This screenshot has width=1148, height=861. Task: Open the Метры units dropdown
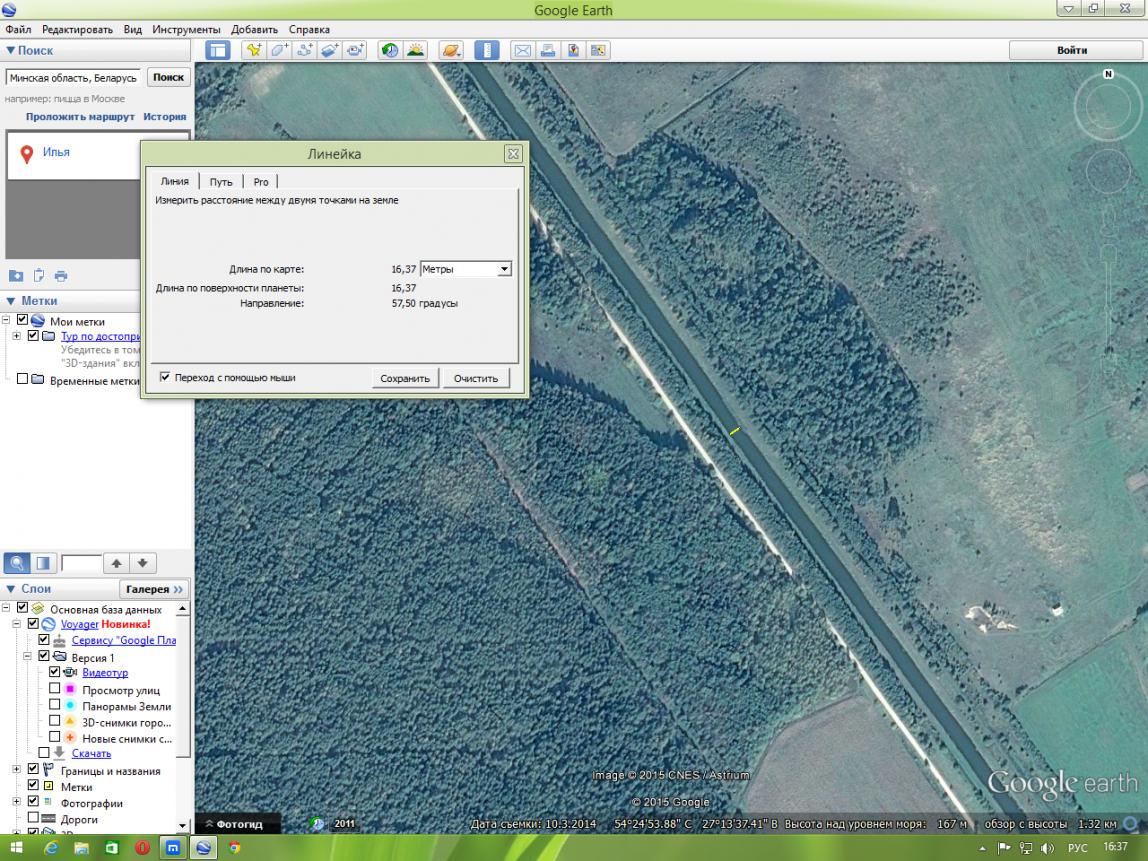466,269
